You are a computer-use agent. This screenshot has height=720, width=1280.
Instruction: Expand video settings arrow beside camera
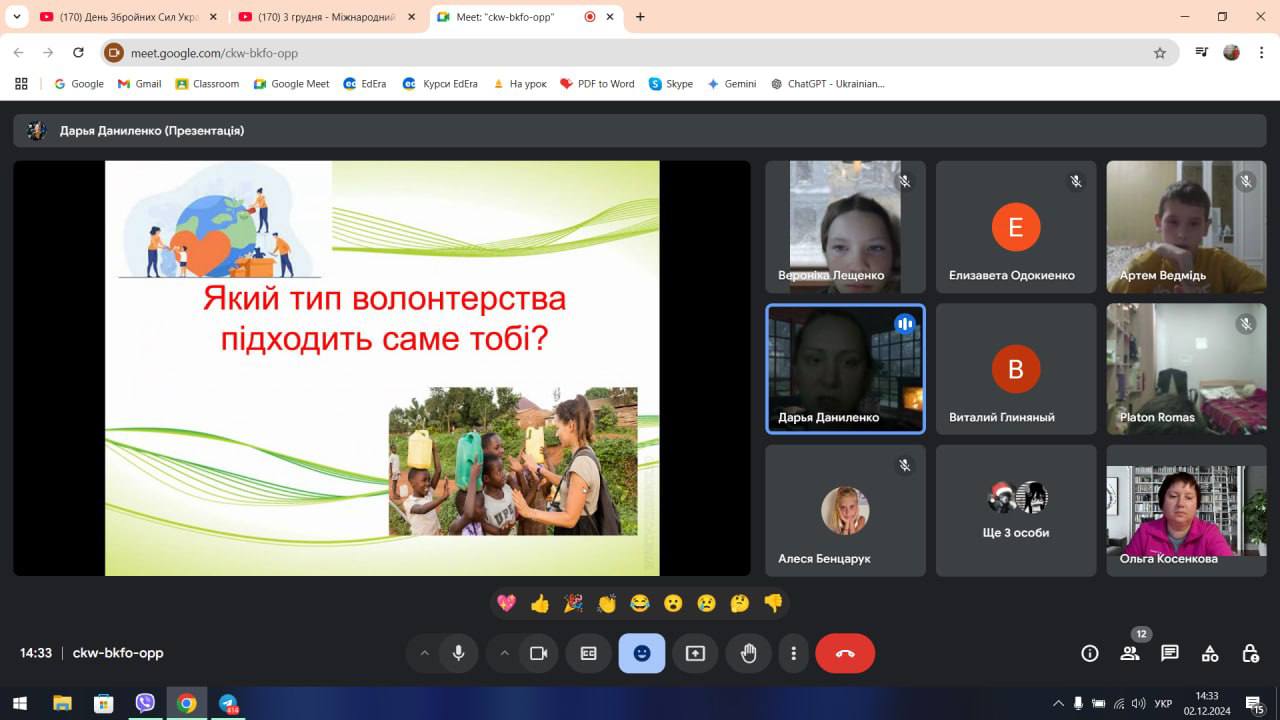[x=504, y=653]
